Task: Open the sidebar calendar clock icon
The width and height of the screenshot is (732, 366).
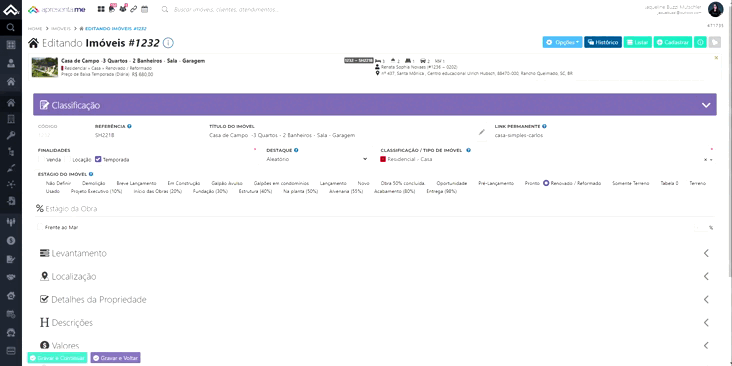Action: point(11,314)
